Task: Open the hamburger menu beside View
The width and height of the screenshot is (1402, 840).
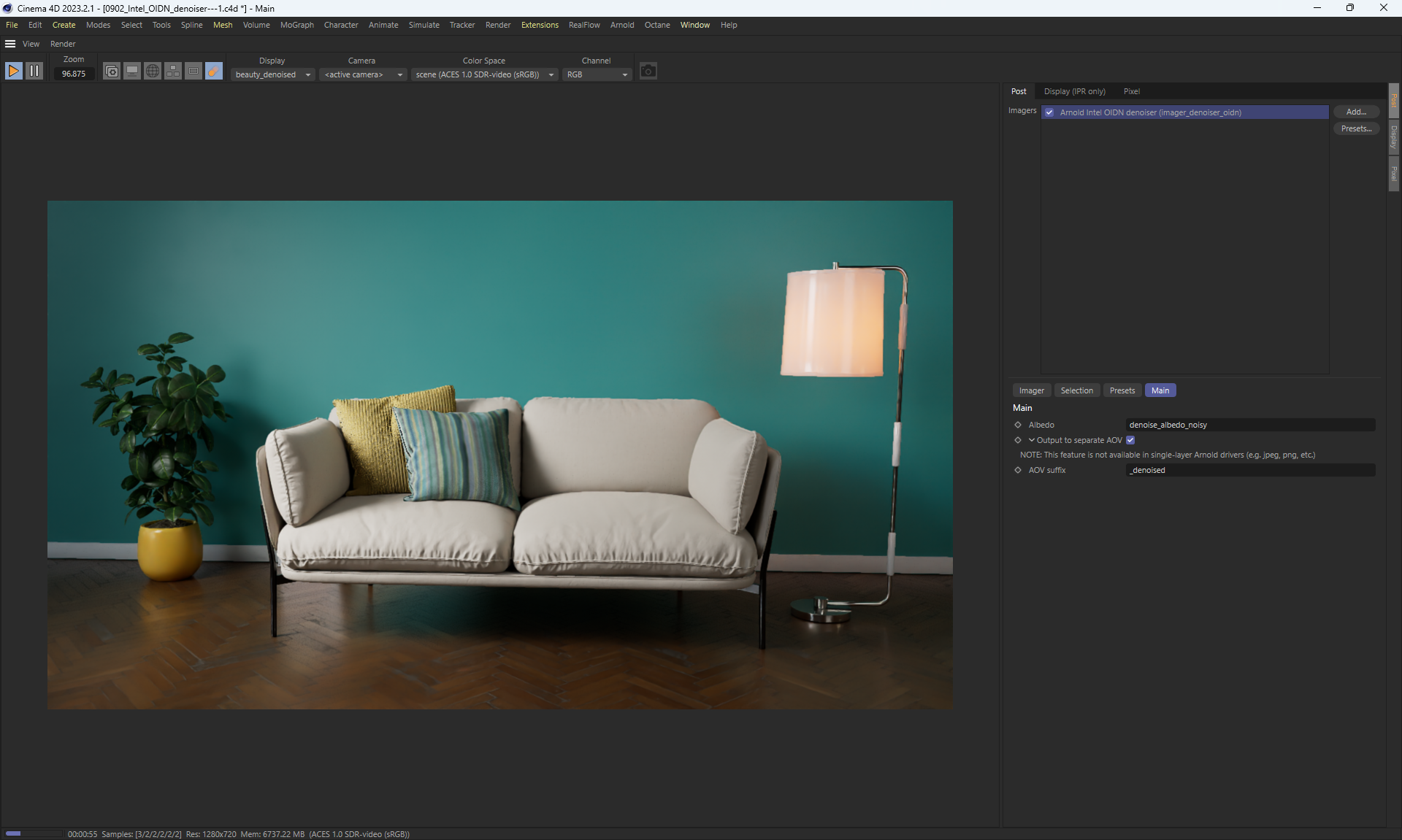Action: pos(10,44)
